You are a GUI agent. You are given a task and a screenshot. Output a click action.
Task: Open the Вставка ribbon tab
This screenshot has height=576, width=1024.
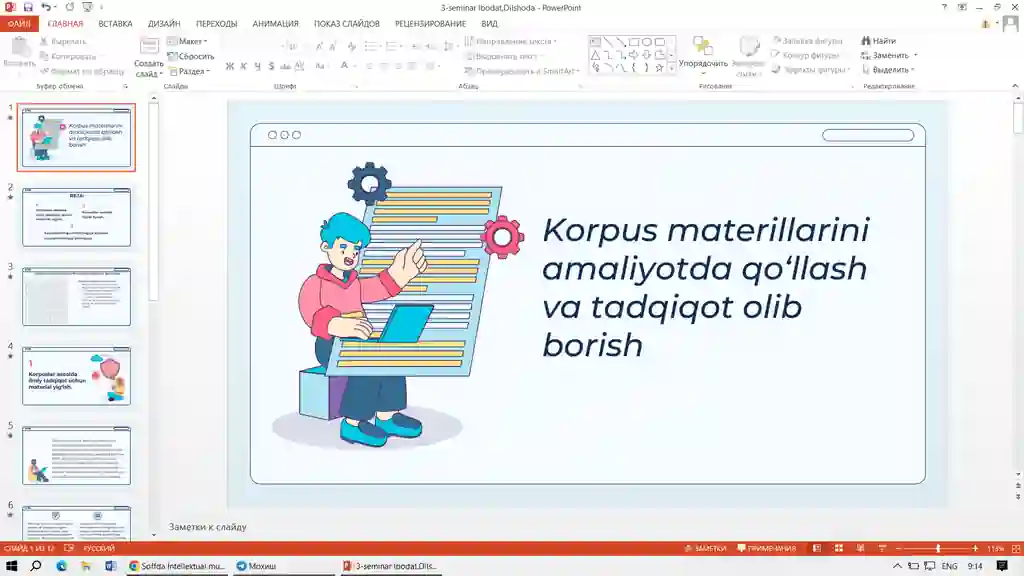tap(115, 23)
